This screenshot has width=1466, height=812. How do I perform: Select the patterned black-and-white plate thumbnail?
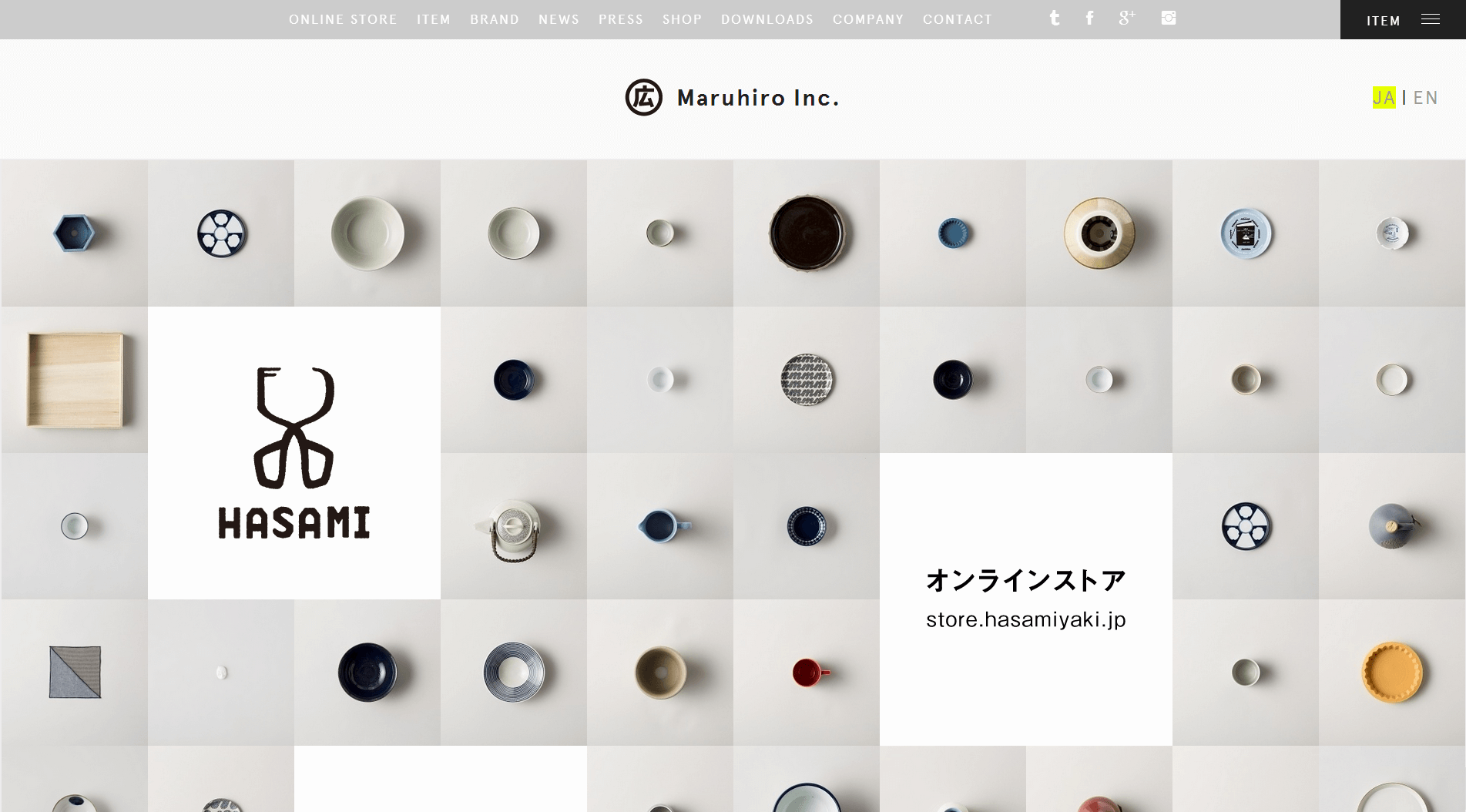(807, 380)
